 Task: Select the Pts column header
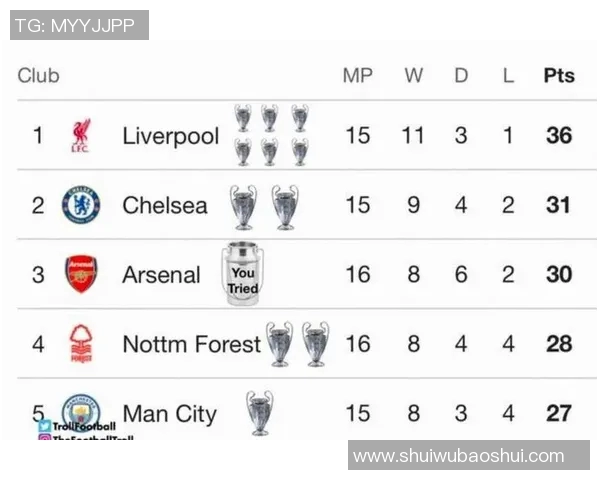click(559, 75)
